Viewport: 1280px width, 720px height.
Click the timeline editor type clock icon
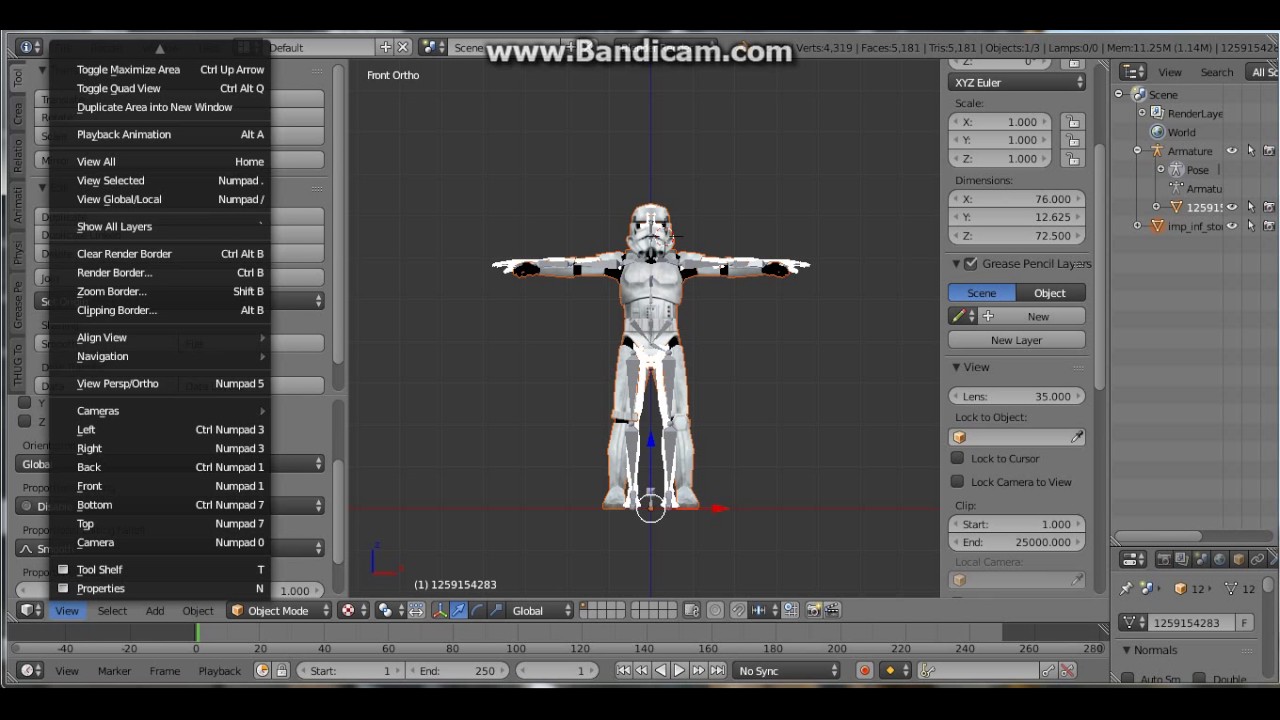pos(31,671)
